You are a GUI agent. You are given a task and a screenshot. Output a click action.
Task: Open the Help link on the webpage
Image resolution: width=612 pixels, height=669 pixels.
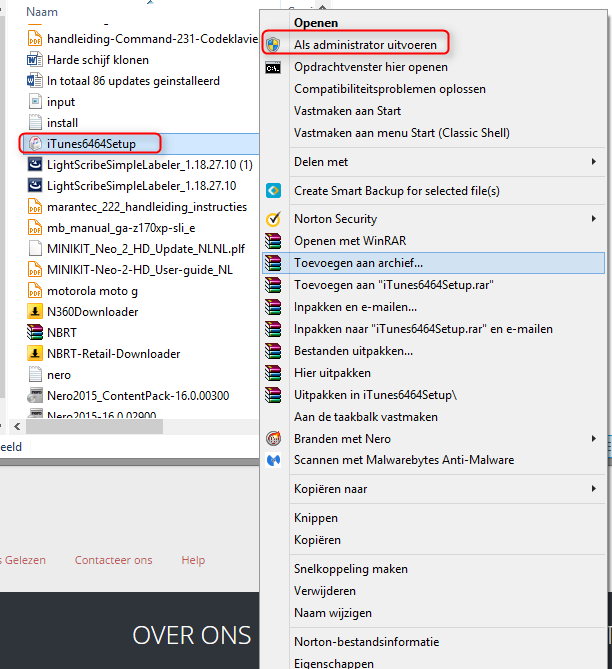[193, 560]
